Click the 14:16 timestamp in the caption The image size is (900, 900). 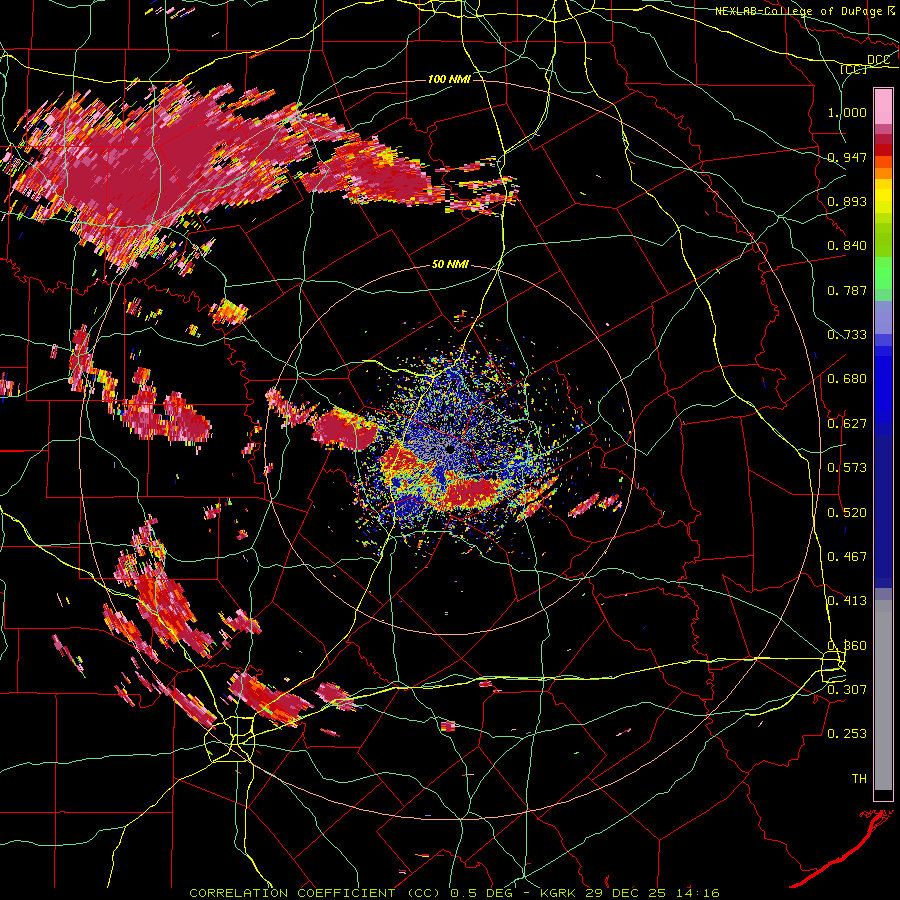tap(696, 893)
